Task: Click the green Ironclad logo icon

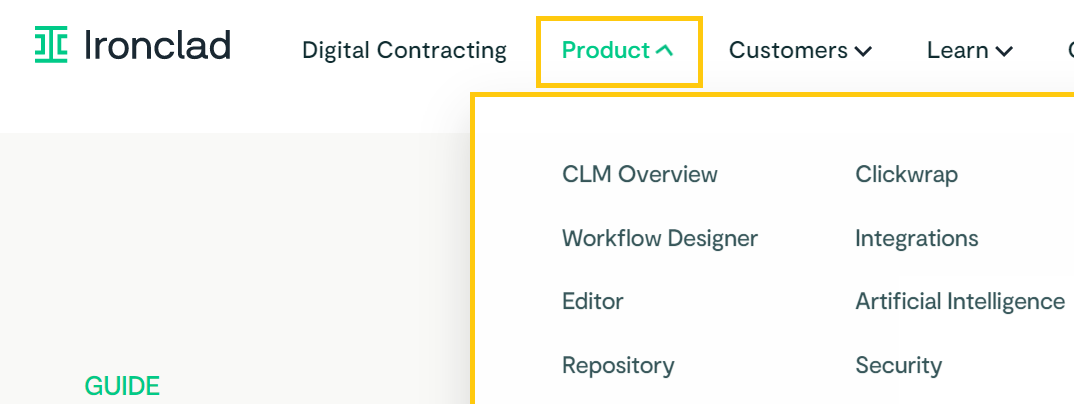Action: (x=51, y=45)
